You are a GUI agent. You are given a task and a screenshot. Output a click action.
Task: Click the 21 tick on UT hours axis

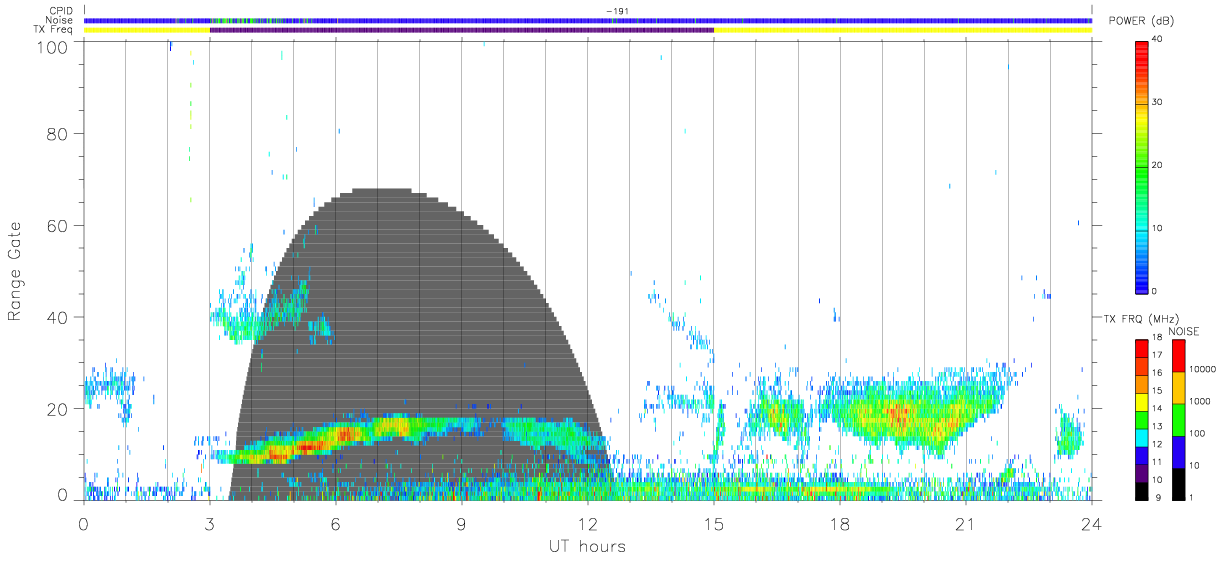tap(966, 524)
